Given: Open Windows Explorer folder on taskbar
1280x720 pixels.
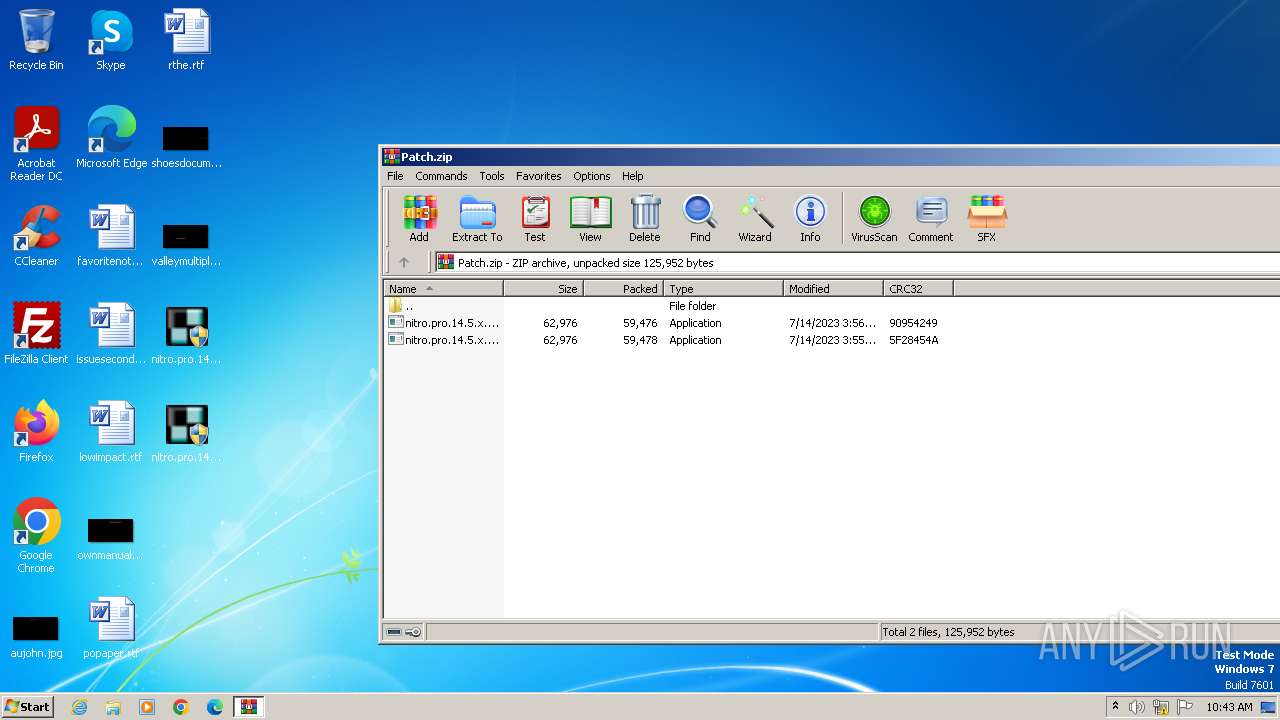Looking at the screenshot, I should [x=113, y=707].
